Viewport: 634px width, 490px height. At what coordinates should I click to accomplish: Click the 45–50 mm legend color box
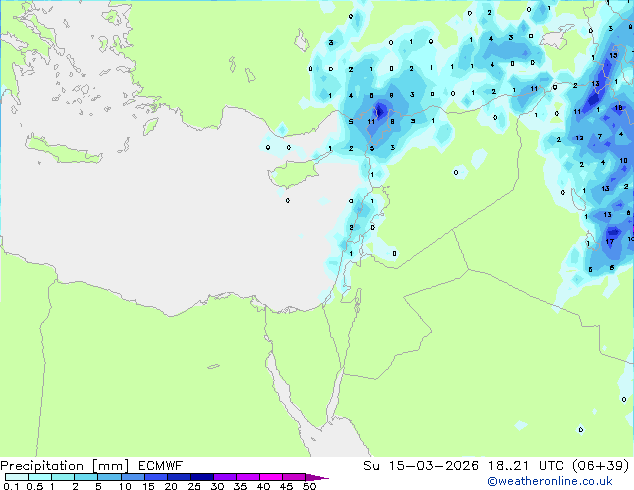coord(294,477)
